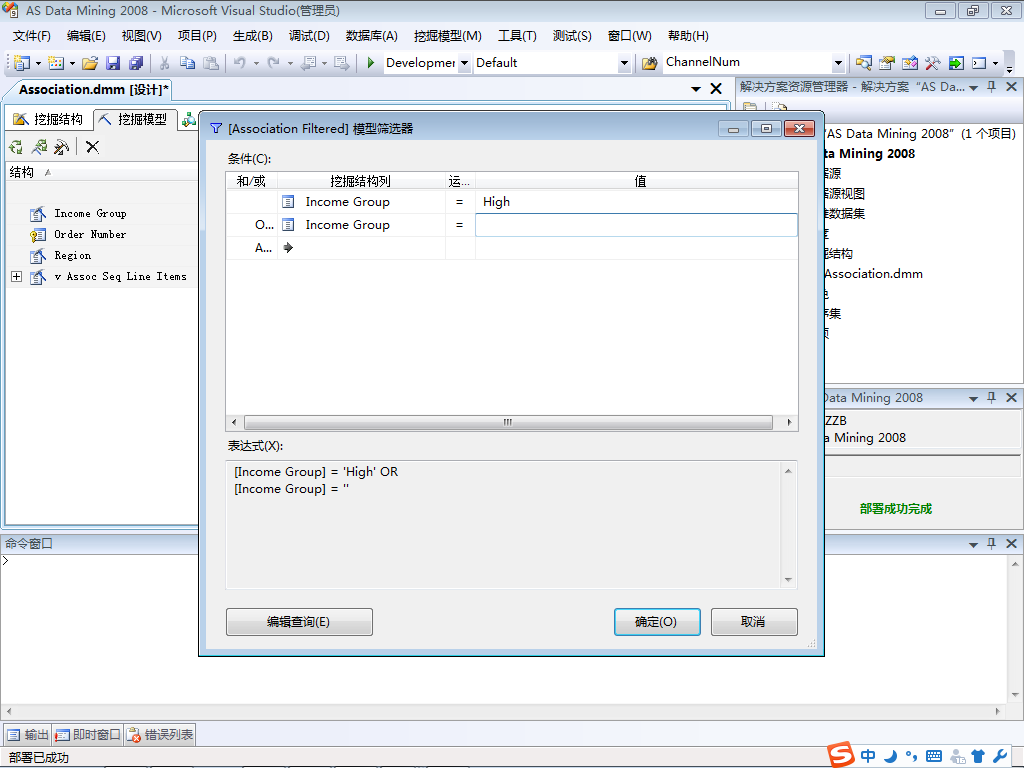Click the Save disk icon
The image size is (1024, 768).
tap(113, 63)
